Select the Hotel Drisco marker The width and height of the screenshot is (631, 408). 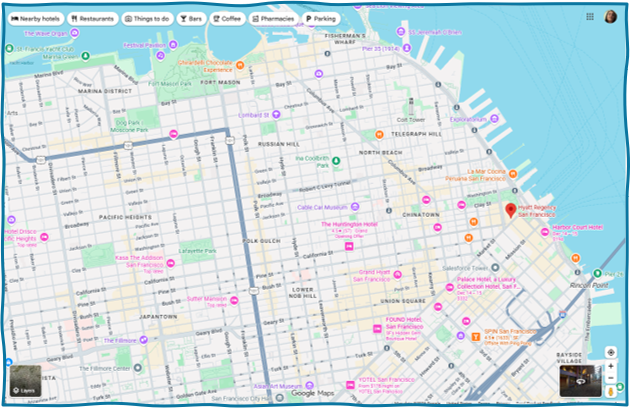point(44,237)
